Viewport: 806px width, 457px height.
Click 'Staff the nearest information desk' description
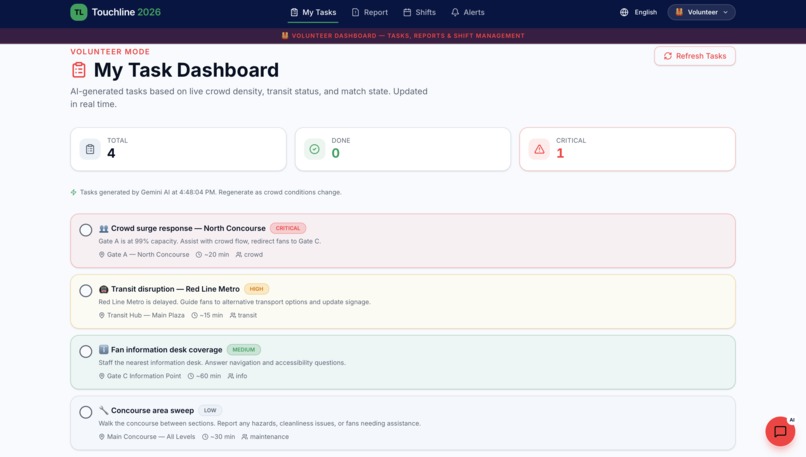[x=222, y=362]
